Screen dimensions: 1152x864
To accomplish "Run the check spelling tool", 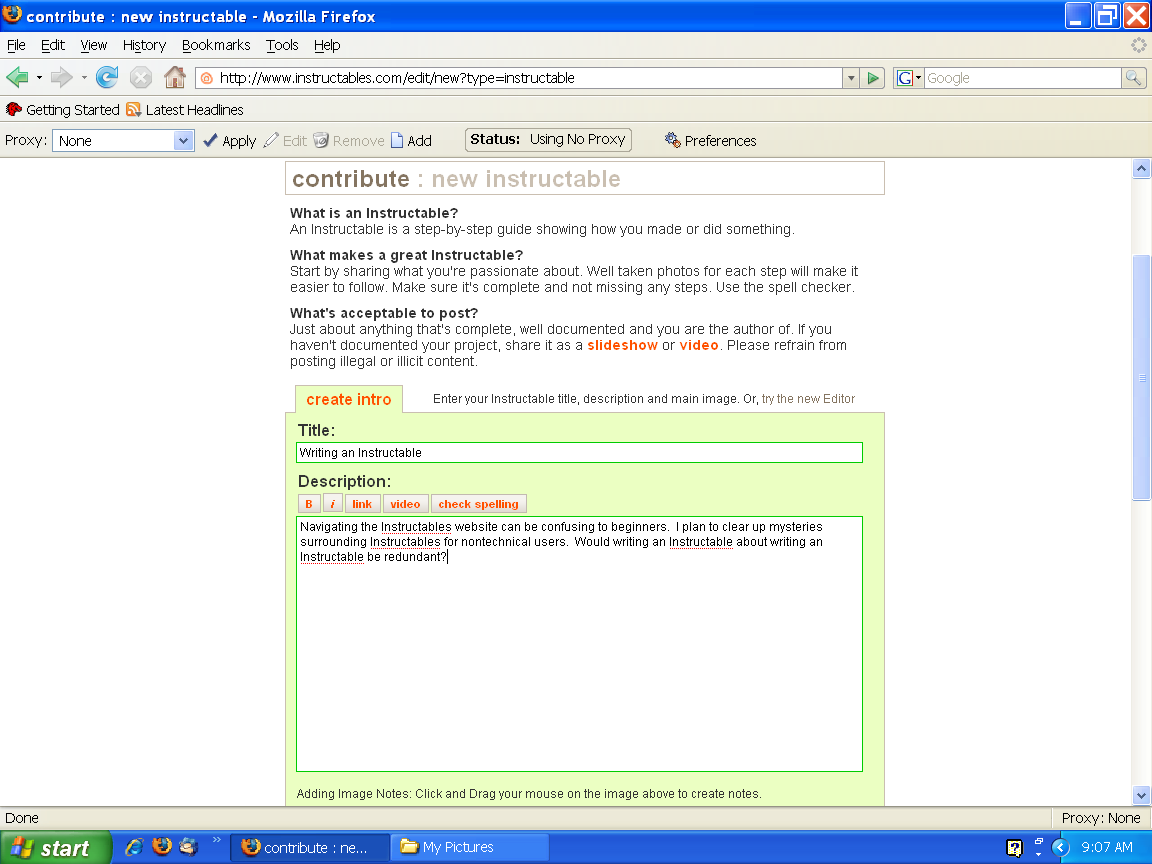I will [x=479, y=503].
